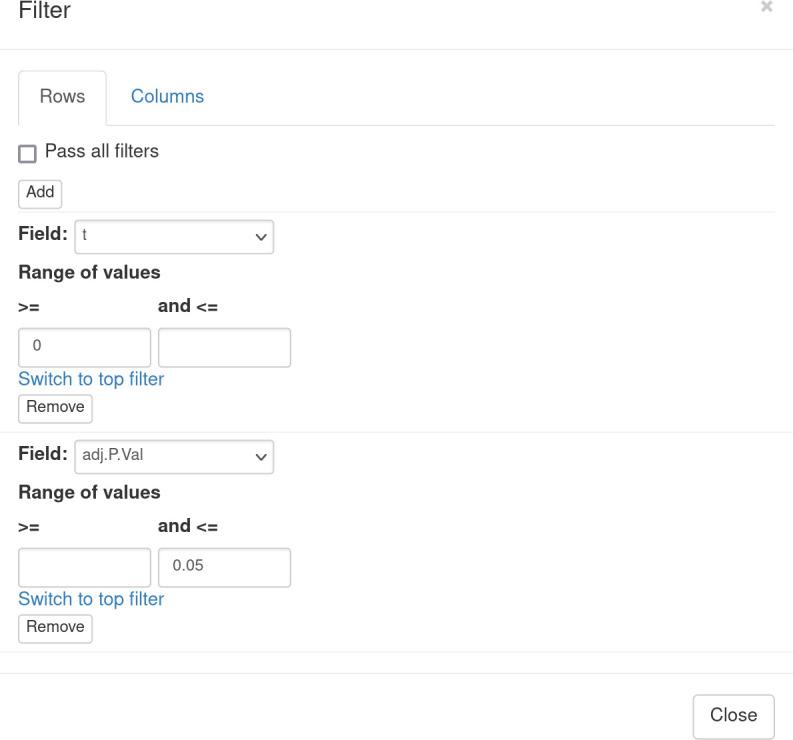793x740 pixels.
Task: Click the empty <= box of the t filter
Action: [x=224, y=347]
